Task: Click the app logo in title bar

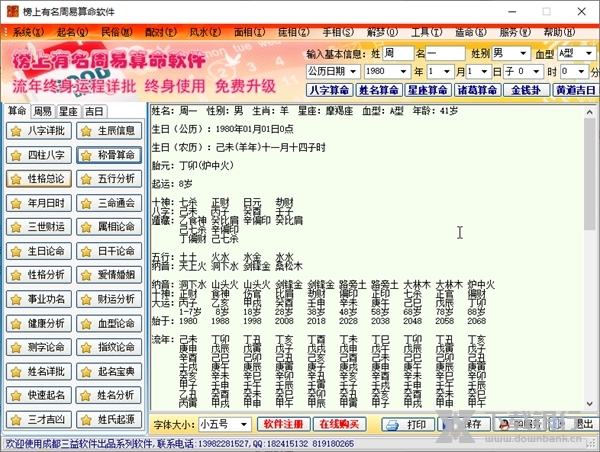Action: click(13, 11)
